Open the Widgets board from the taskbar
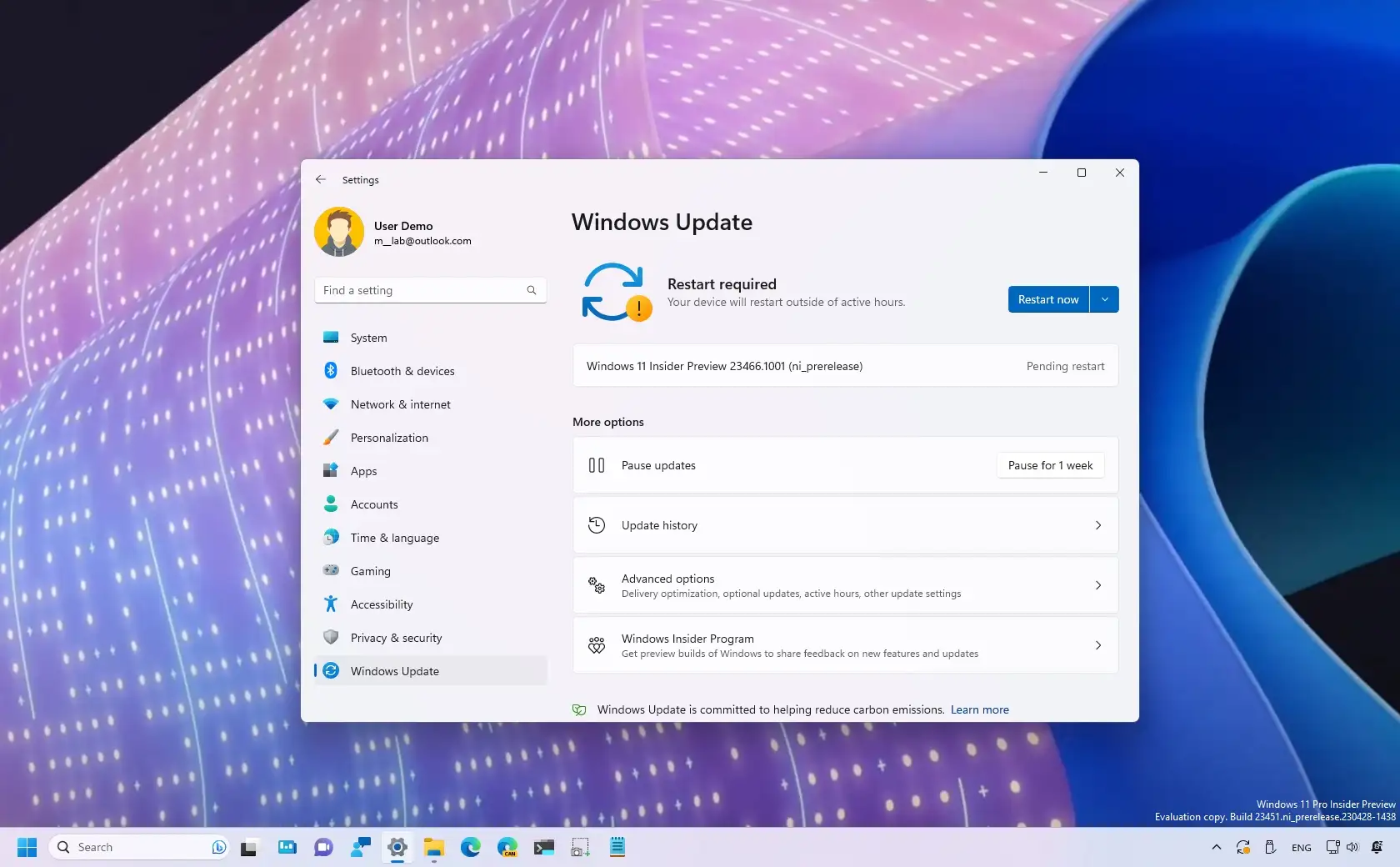 point(287,847)
